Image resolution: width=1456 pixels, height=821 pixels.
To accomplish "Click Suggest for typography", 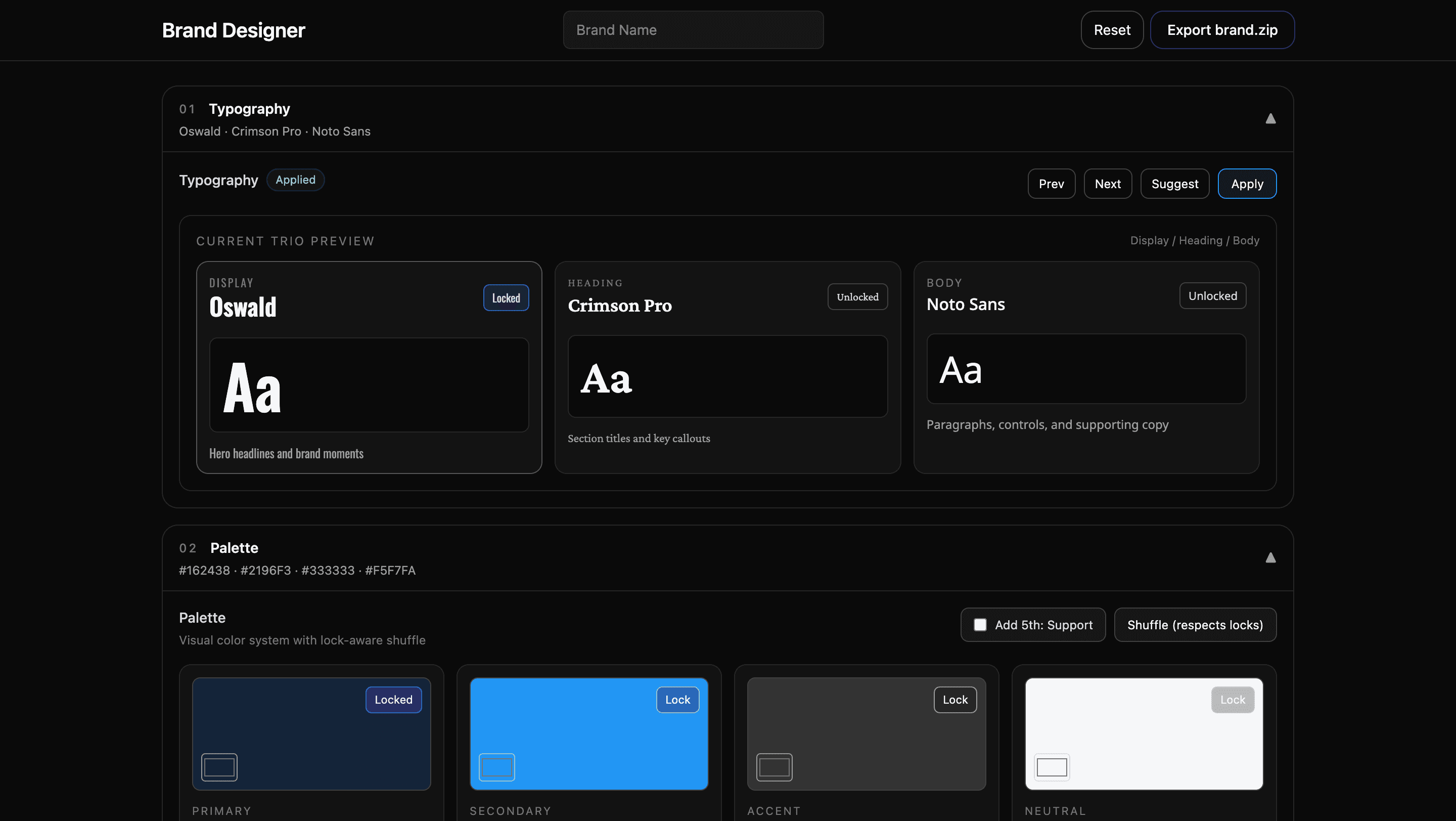I will [1174, 184].
